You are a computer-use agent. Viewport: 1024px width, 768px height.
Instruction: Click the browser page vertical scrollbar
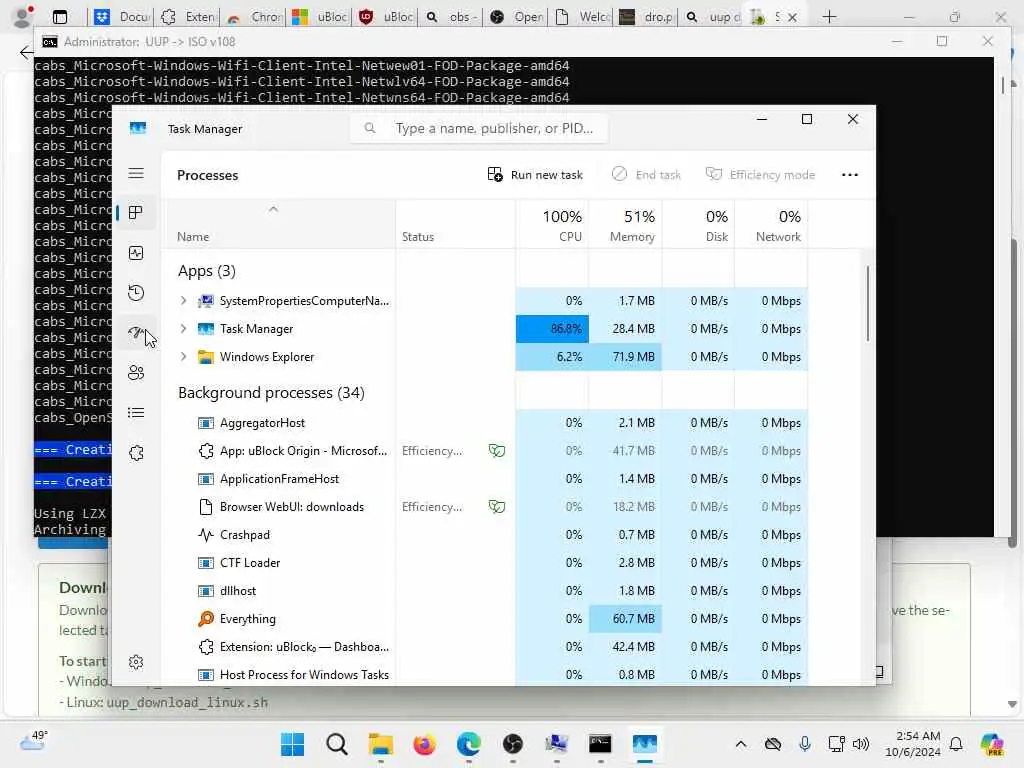coord(1013,392)
